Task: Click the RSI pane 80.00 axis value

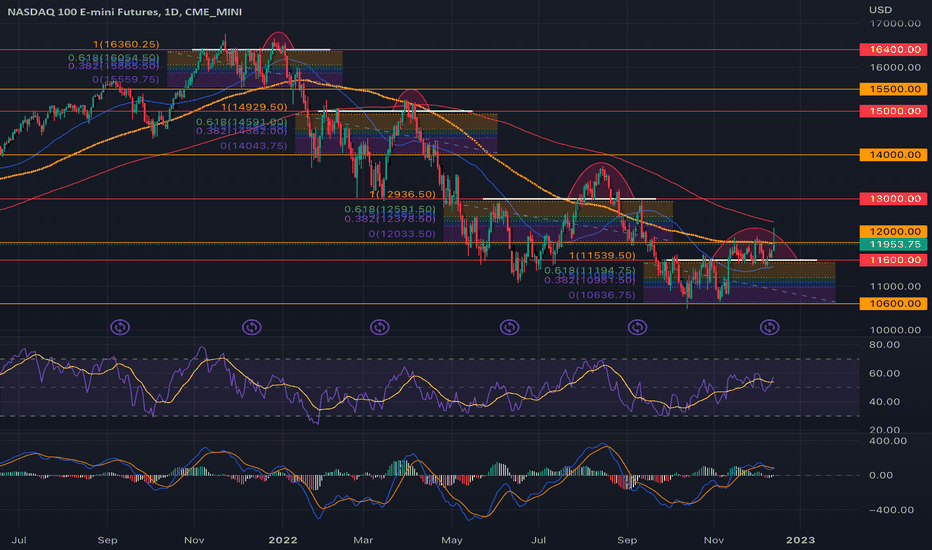Action: pyautogui.click(x=884, y=345)
